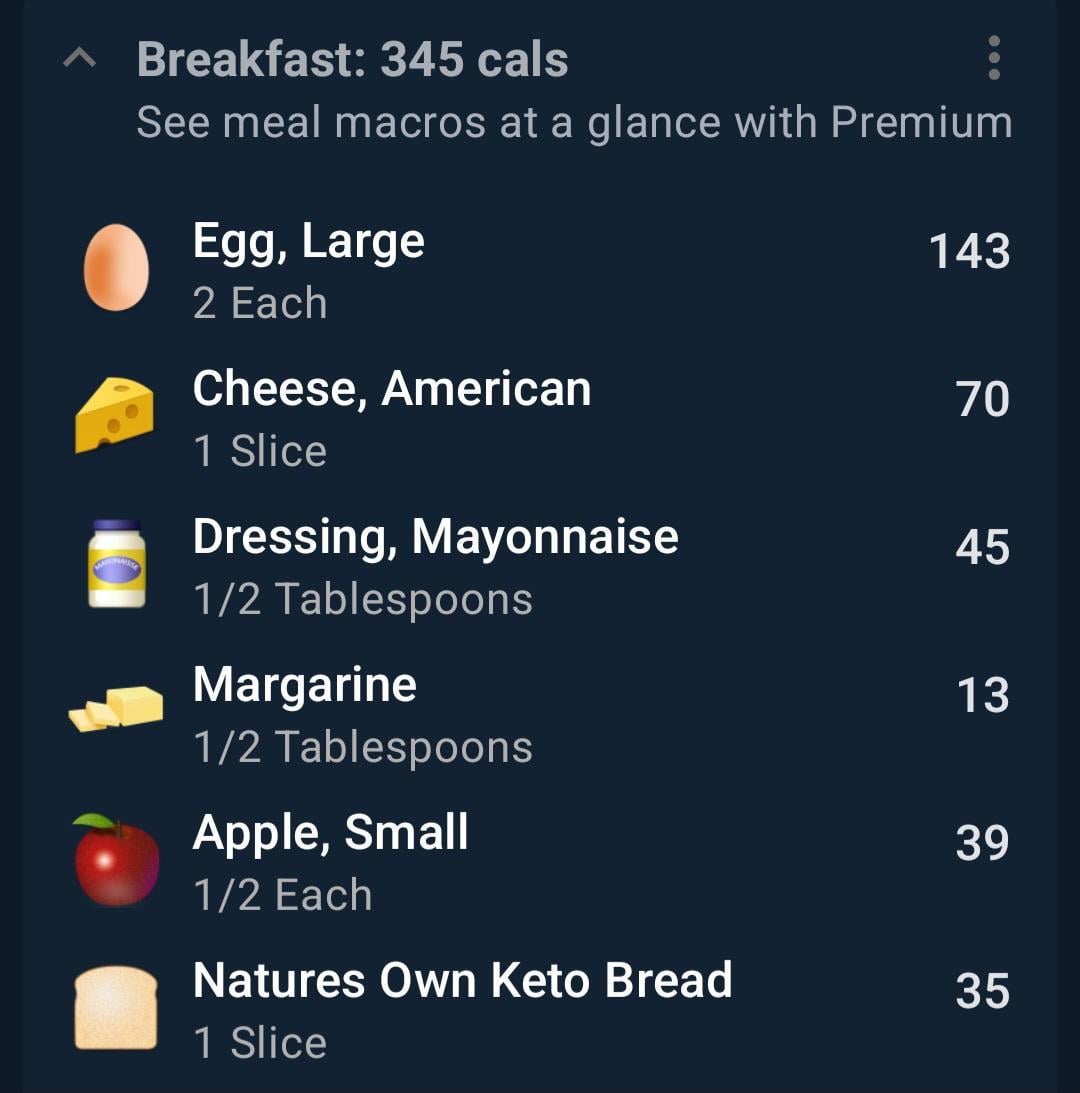Tap the 35 calorie value for bread
1080x1093 pixels.
(x=982, y=991)
